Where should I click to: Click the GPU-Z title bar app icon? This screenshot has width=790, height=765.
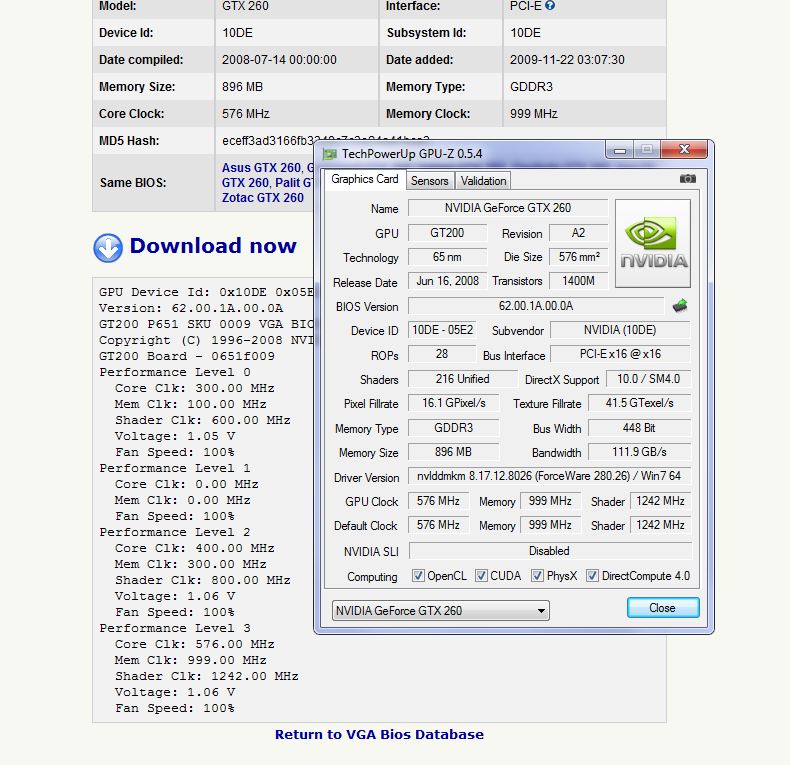(330, 153)
